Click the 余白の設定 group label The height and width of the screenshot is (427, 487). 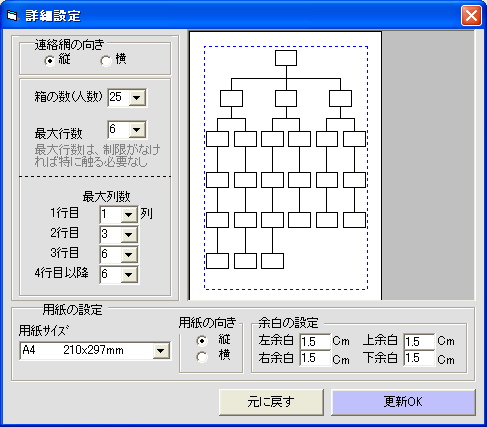(x=288, y=322)
